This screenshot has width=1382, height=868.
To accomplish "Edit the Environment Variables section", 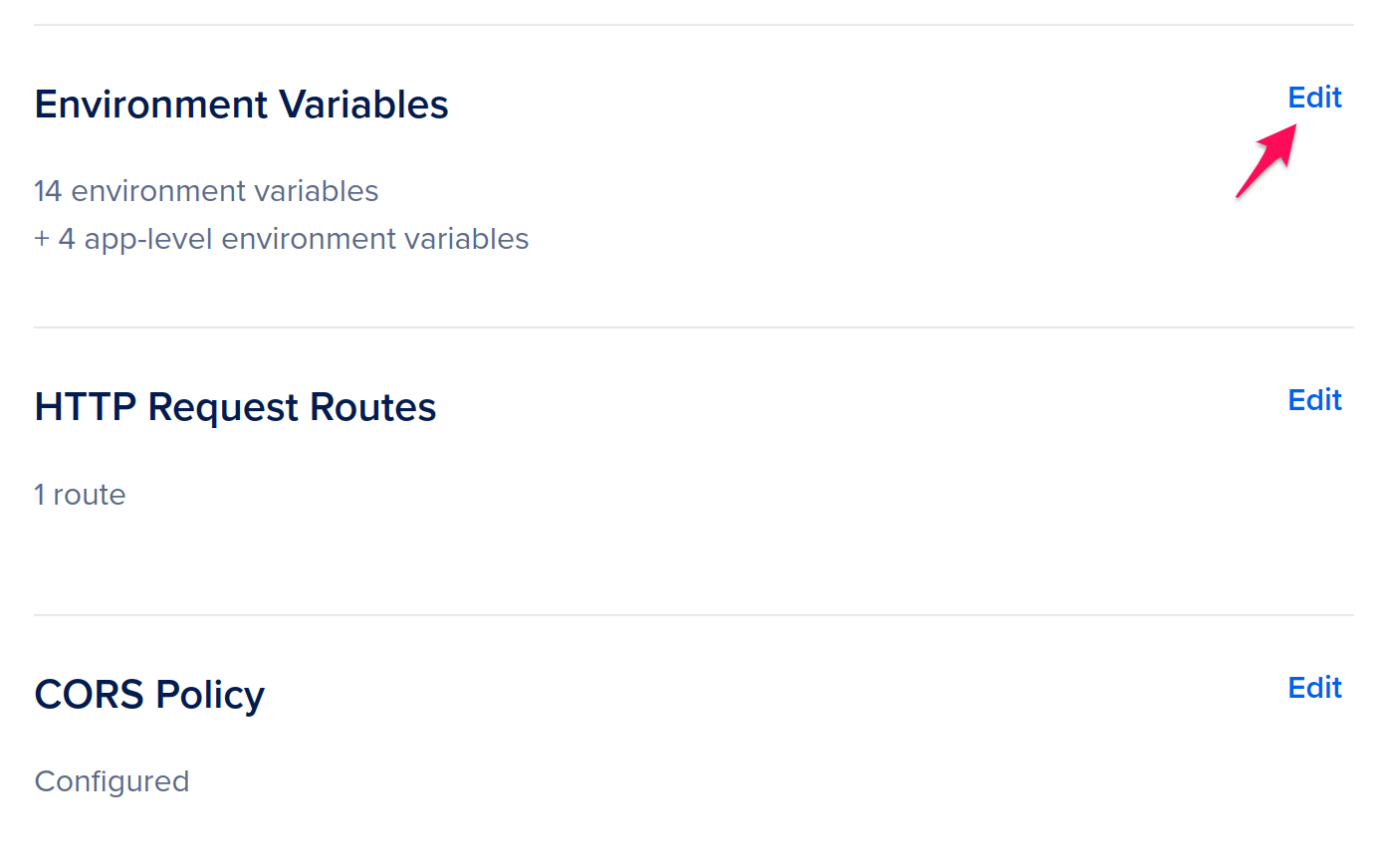I will click(1314, 98).
